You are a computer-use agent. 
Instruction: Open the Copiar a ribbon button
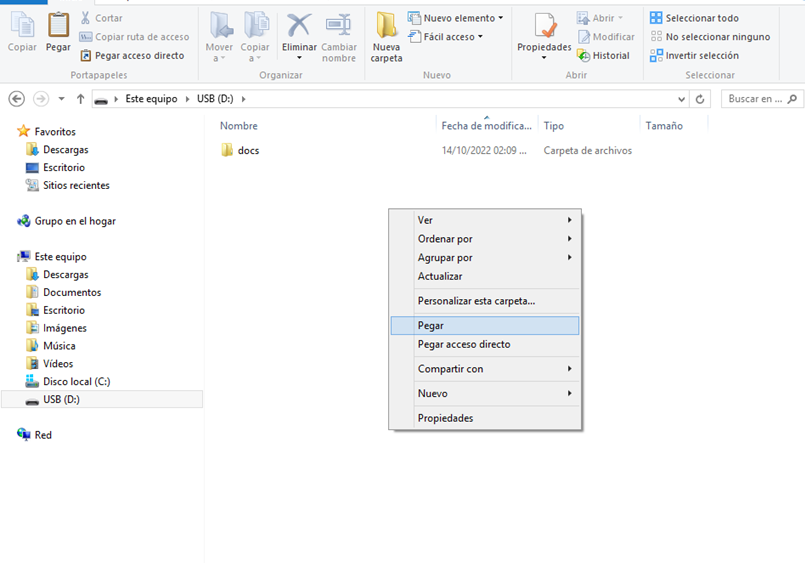click(x=255, y=37)
